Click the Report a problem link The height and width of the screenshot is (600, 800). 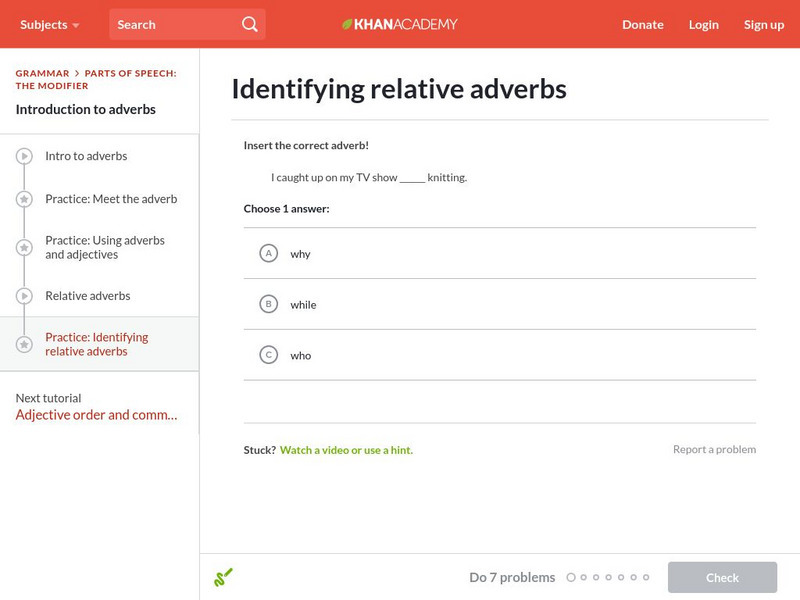[714, 450]
